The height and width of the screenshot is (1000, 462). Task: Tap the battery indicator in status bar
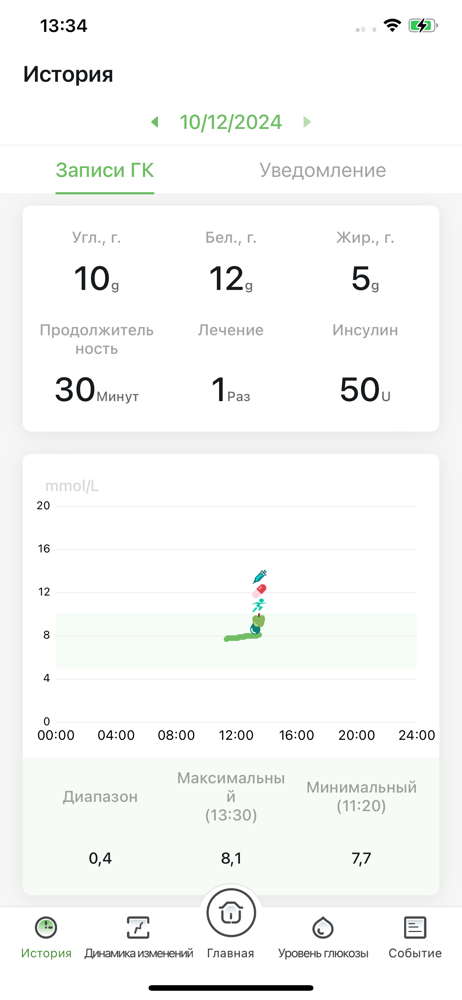click(424, 26)
